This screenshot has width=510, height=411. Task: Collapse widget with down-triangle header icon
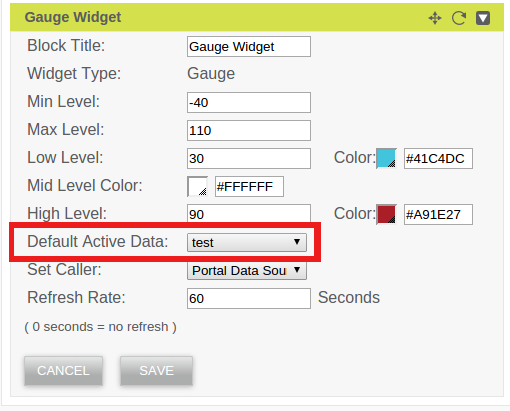(483, 18)
